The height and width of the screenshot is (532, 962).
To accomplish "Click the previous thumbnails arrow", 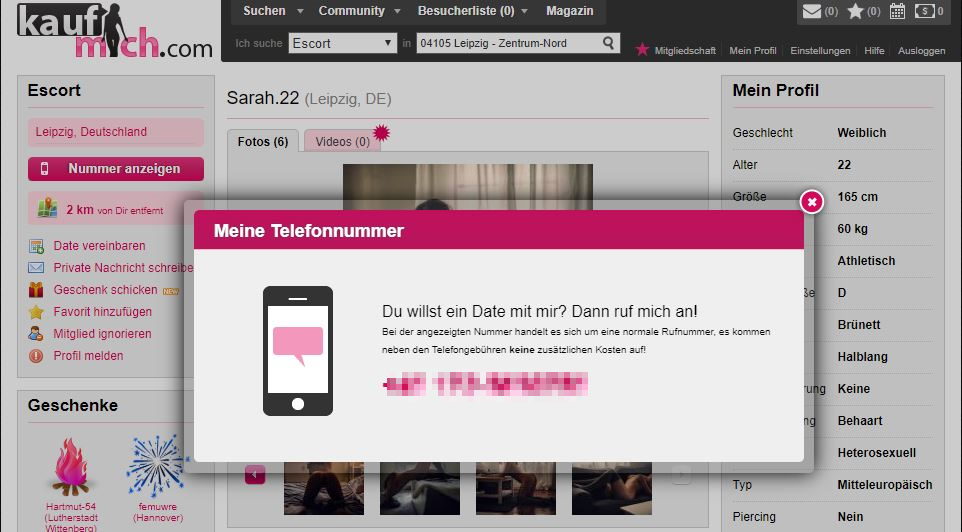I will click(x=255, y=474).
